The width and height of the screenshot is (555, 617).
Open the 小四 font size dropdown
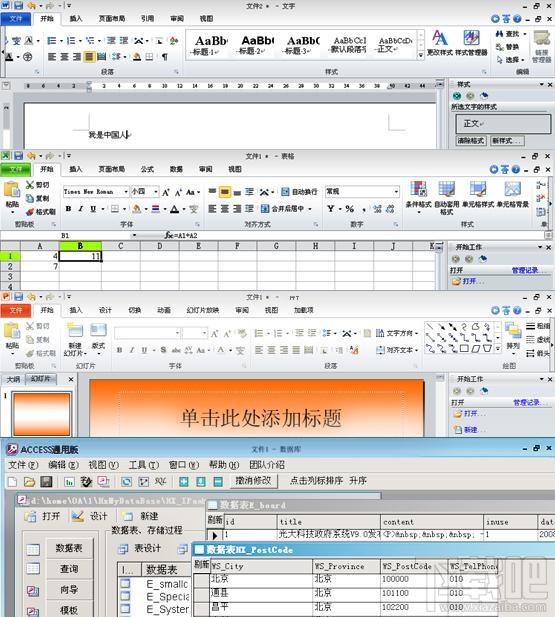(x=156, y=192)
